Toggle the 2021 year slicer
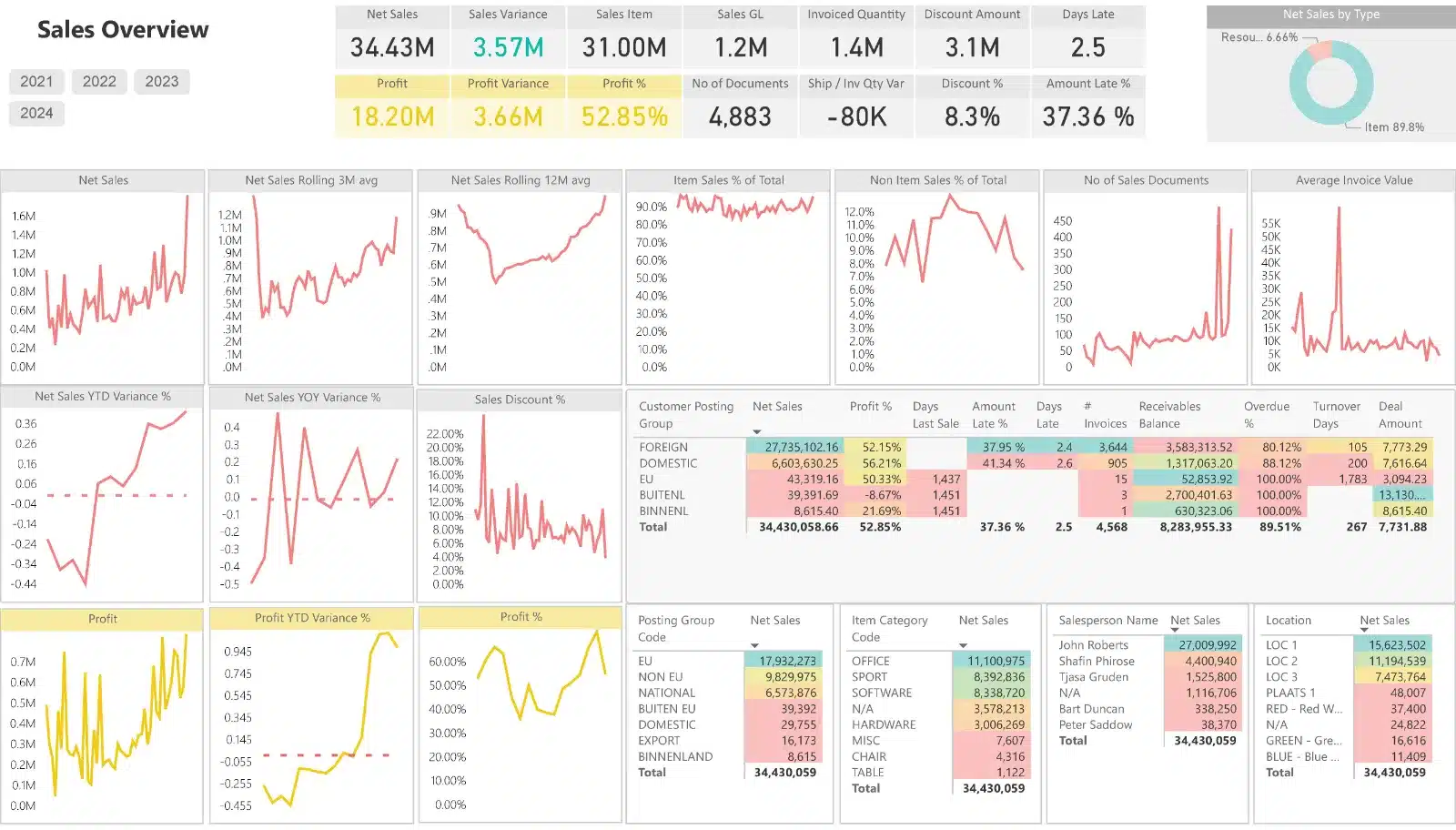This screenshot has width=1456, height=830. pos(36,81)
